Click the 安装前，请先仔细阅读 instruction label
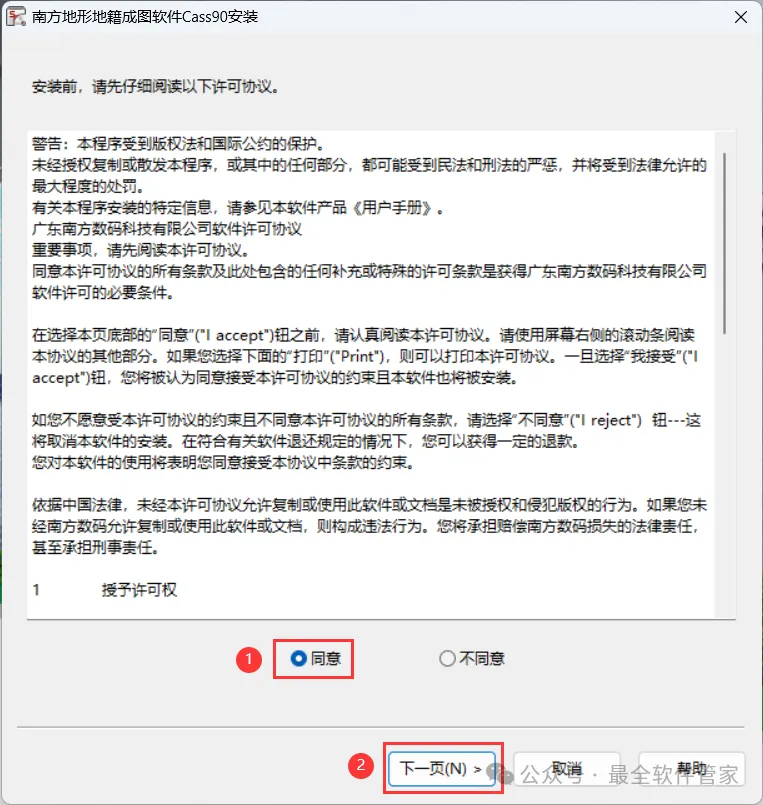763x805 pixels. click(x=156, y=86)
